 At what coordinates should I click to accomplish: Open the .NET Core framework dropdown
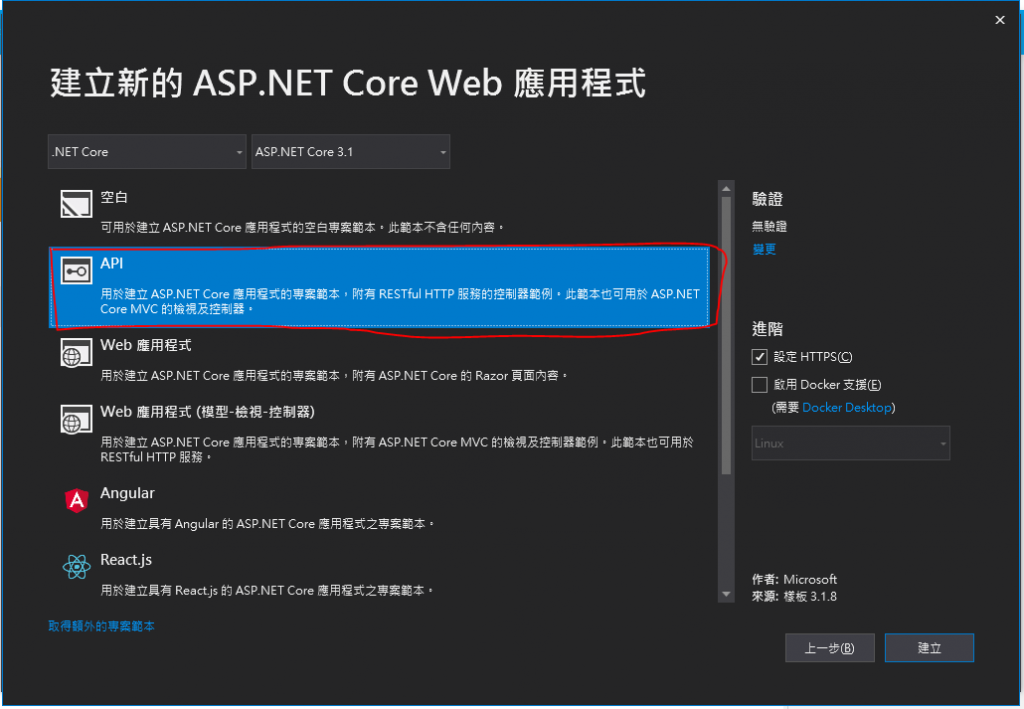[147, 151]
